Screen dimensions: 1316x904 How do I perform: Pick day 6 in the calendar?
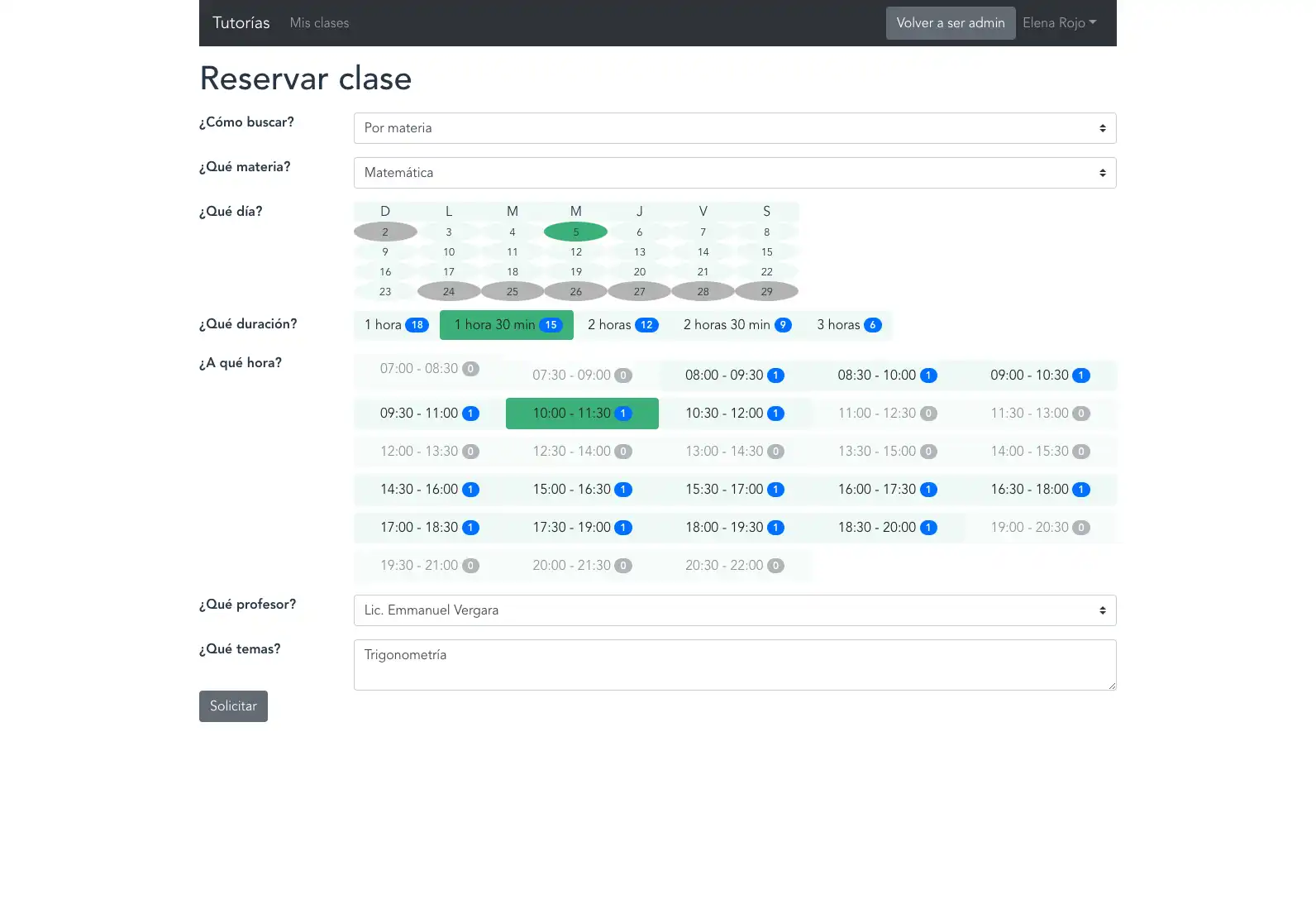click(640, 232)
